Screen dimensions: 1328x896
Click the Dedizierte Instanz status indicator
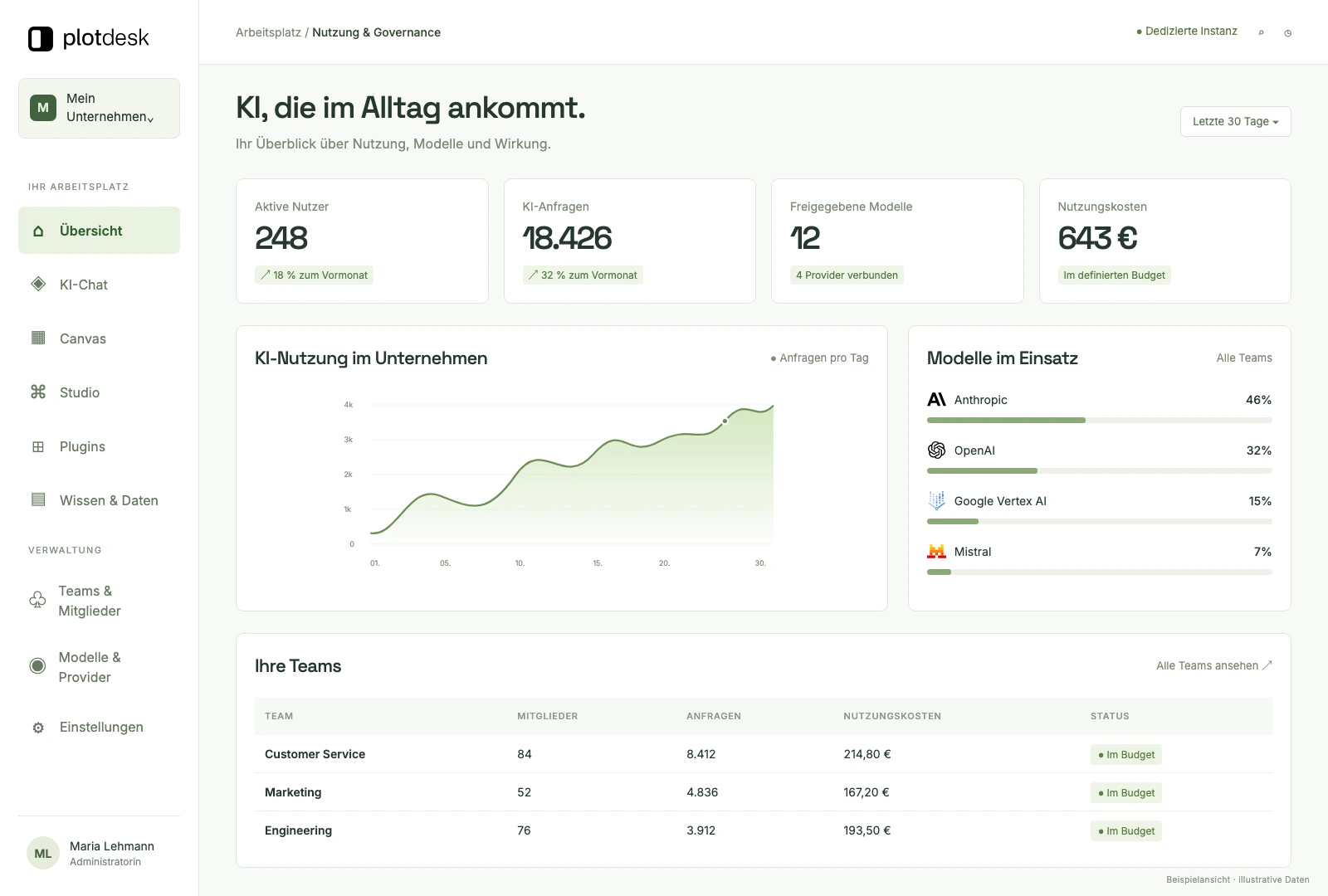pos(1186,32)
